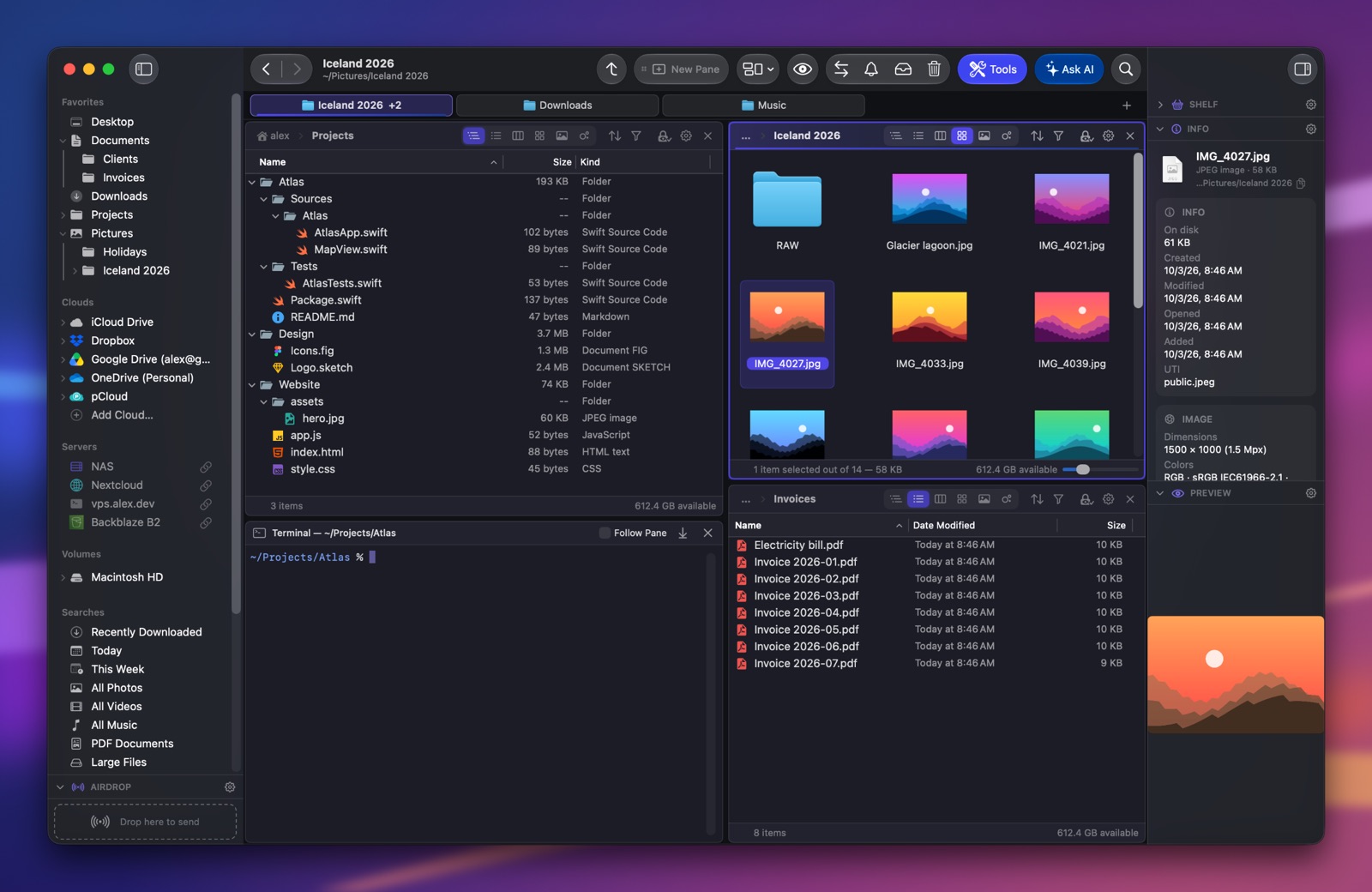Click the Ask AI button
This screenshot has width=1372, height=892.
(x=1069, y=69)
